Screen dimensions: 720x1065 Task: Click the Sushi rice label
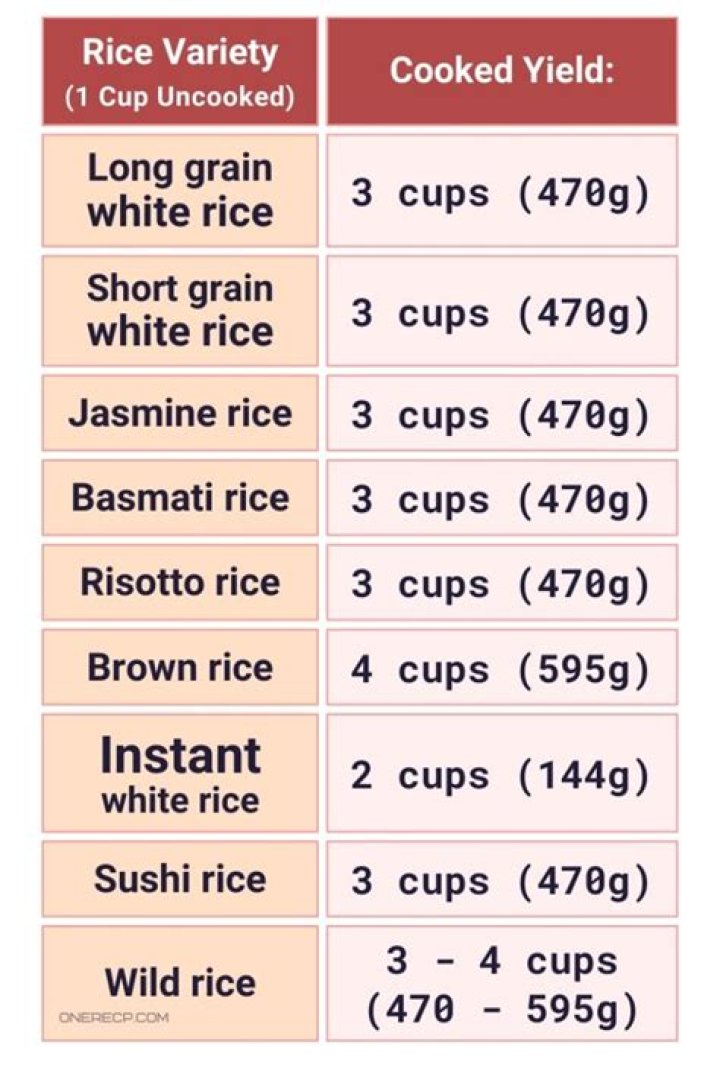click(180, 879)
